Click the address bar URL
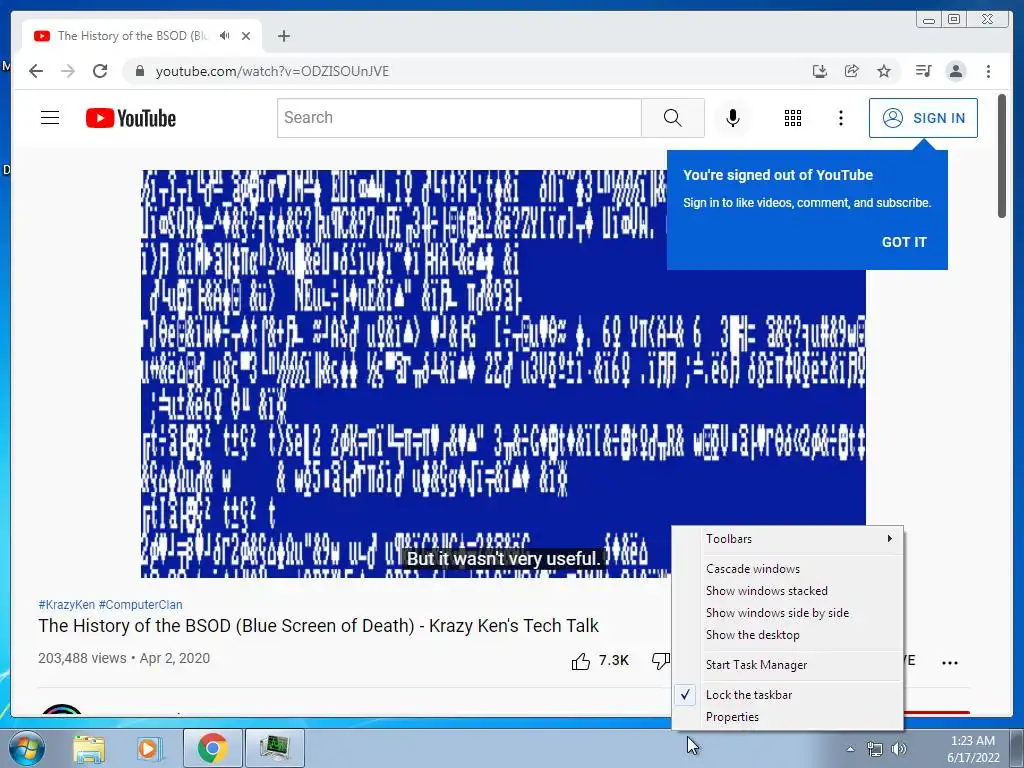Viewport: 1024px width, 768px height. pos(272,71)
